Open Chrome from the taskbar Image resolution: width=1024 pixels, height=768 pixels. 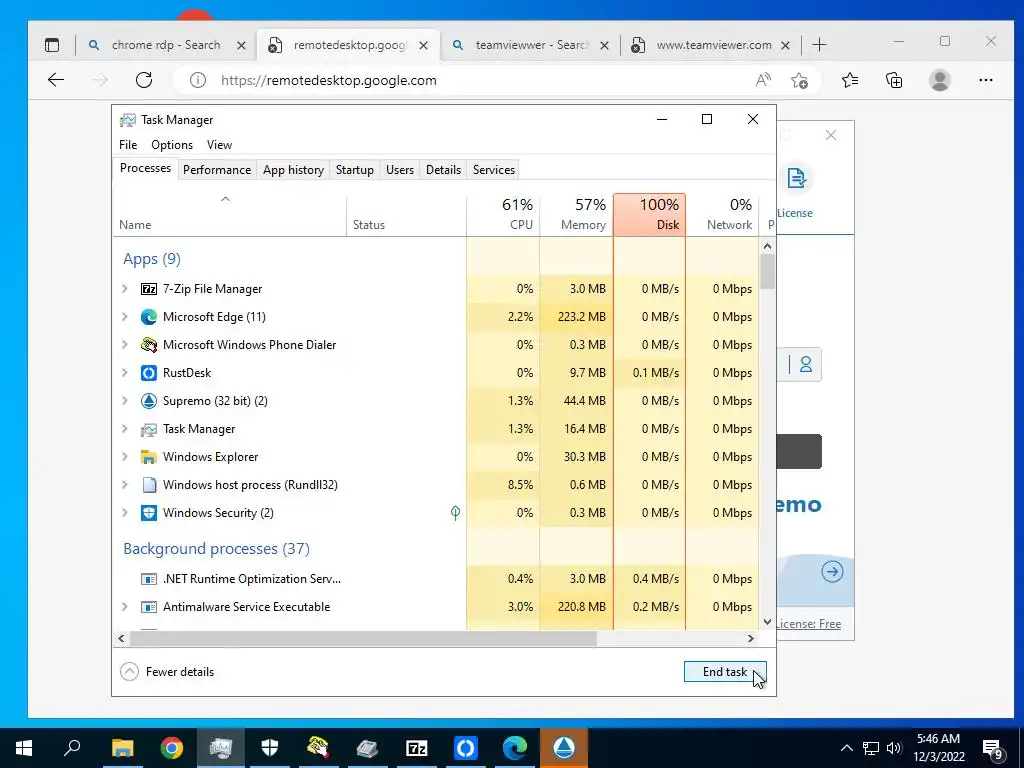172,748
